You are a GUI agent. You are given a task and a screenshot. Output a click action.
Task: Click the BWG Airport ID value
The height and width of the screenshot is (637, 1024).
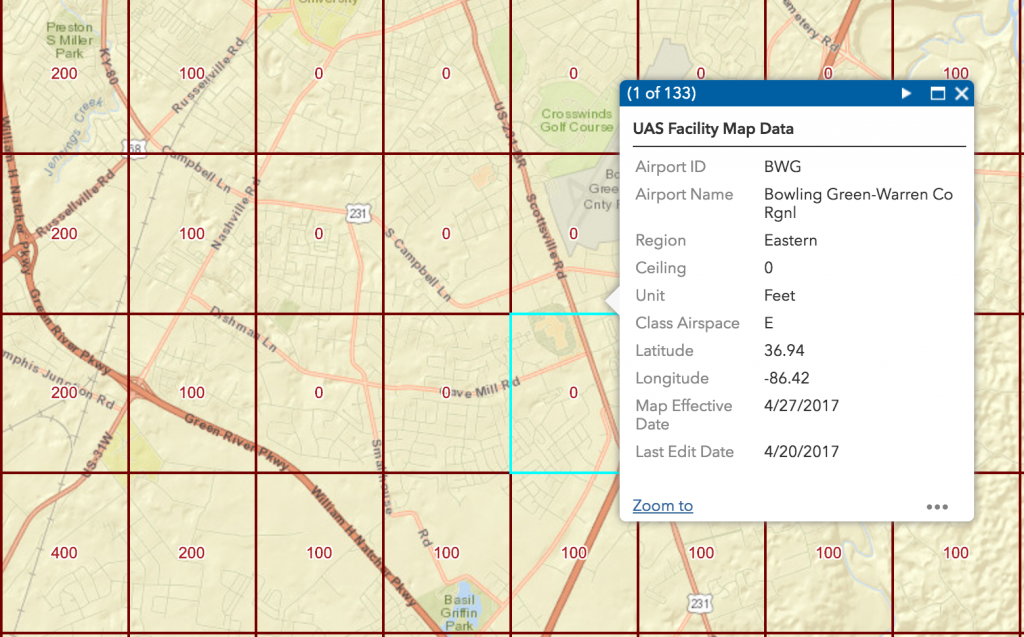tap(782, 167)
